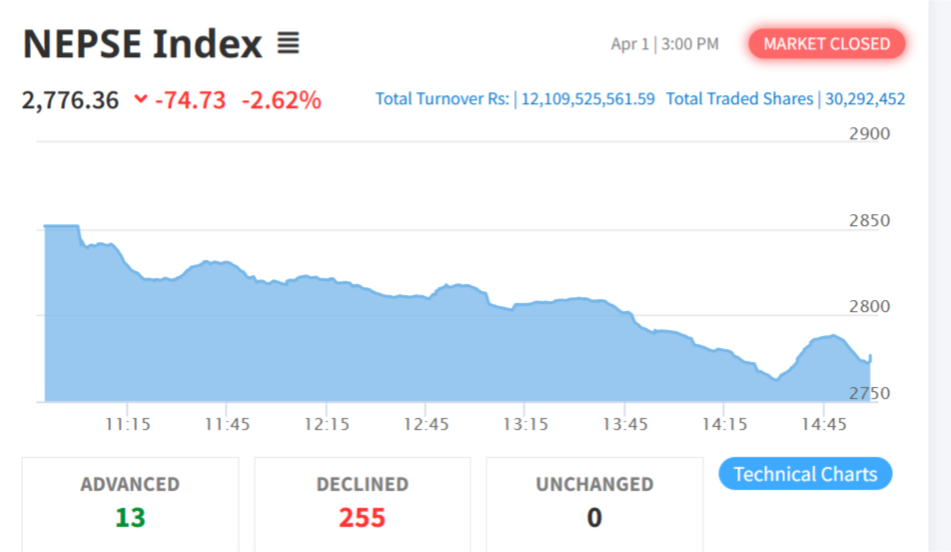Select the Total Turnover Rs figure
The width and height of the screenshot is (951, 552).
[x=587, y=99]
